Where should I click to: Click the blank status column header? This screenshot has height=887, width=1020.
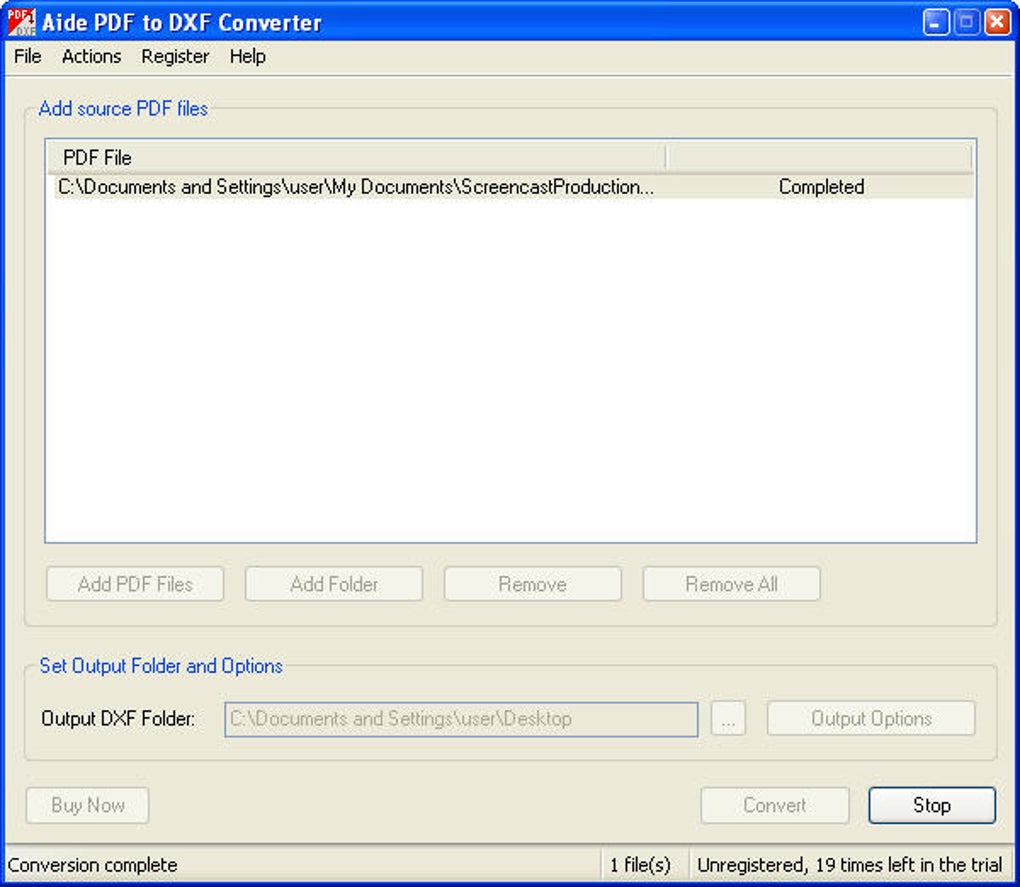tap(819, 157)
